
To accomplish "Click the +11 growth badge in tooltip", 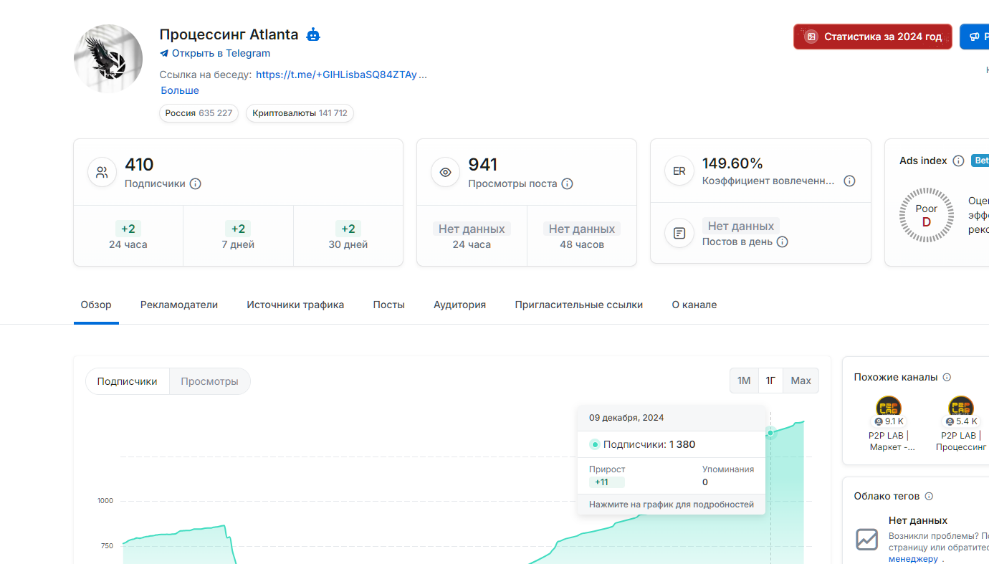I will tap(606, 482).
